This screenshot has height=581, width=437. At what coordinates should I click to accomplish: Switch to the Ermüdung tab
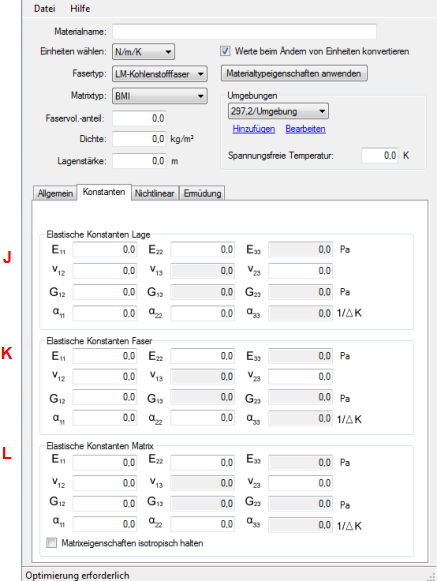point(202,193)
